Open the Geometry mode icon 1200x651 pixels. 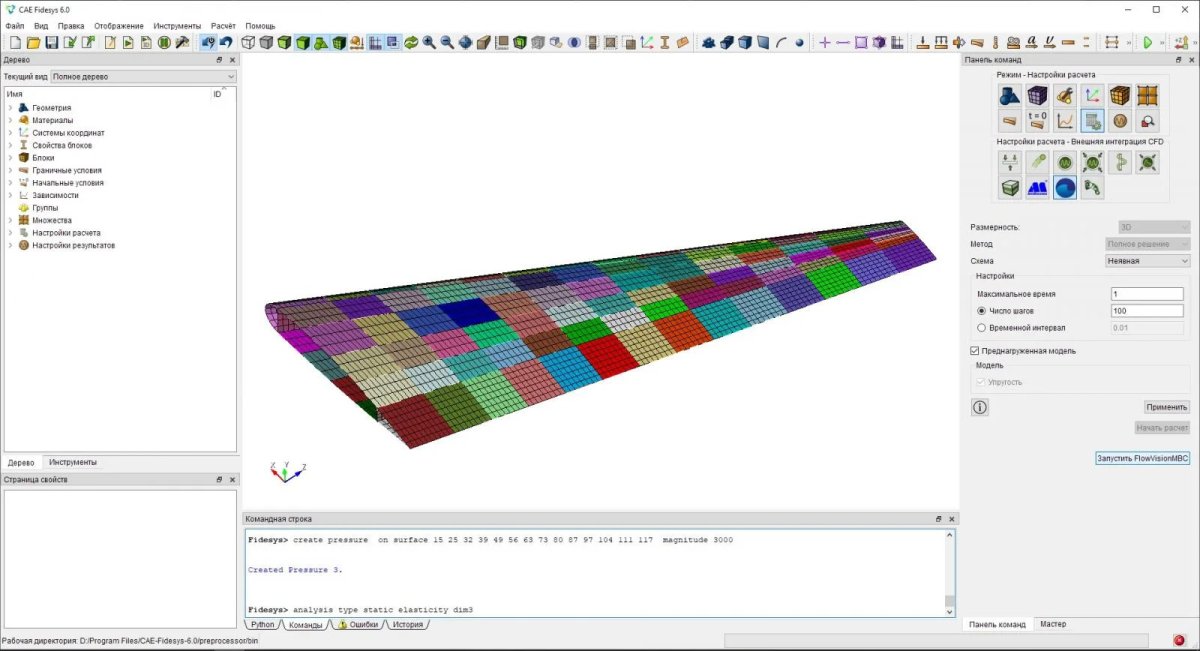[x=1009, y=96]
